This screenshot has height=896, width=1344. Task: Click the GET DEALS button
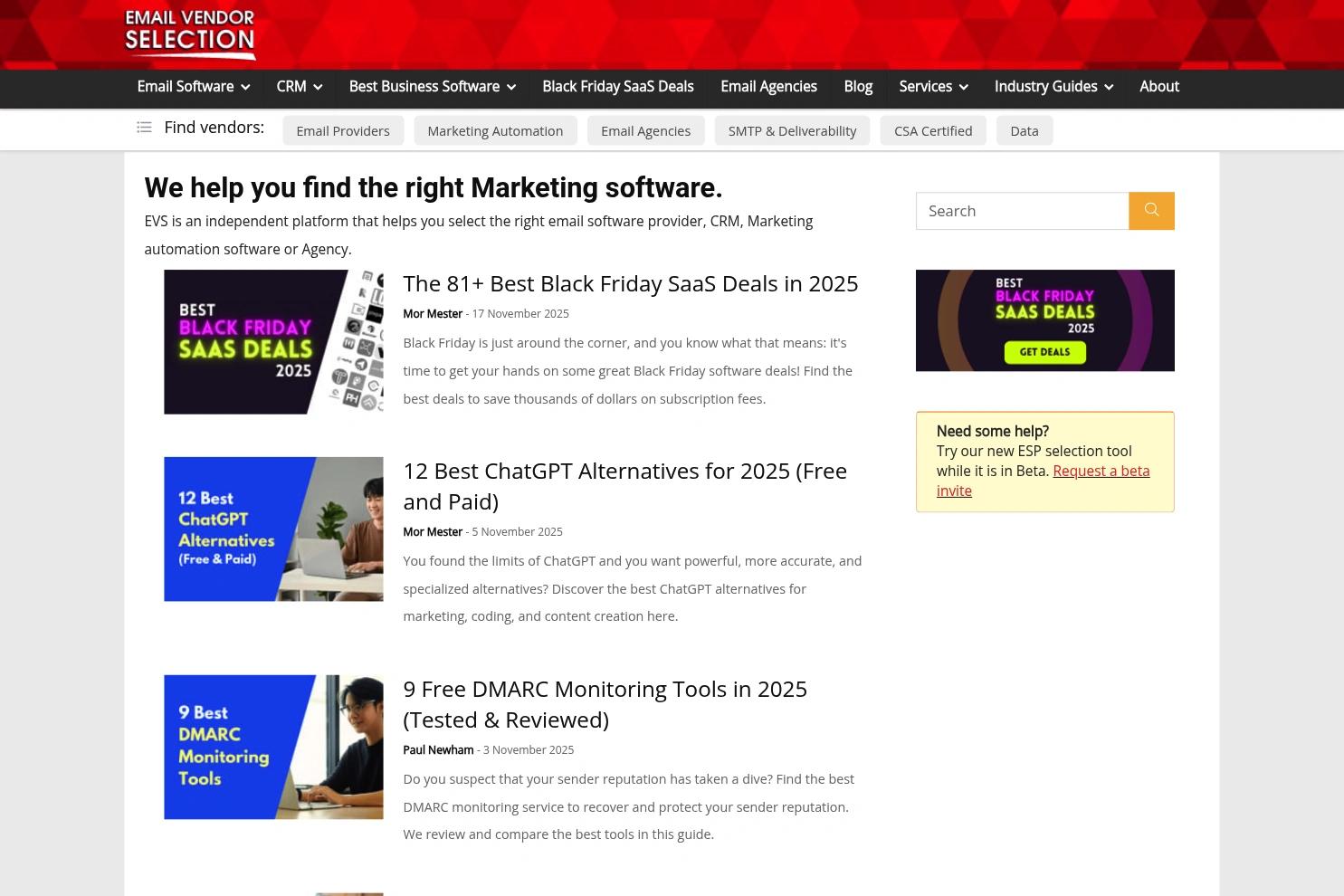(1044, 353)
